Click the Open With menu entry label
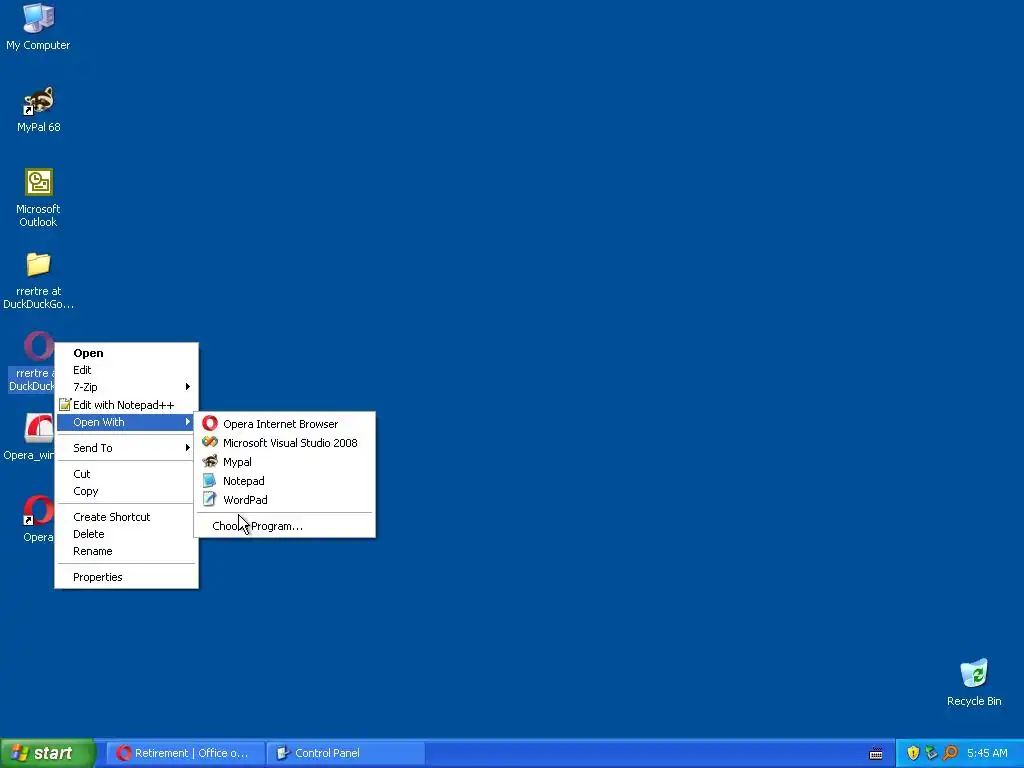 [x=99, y=422]
